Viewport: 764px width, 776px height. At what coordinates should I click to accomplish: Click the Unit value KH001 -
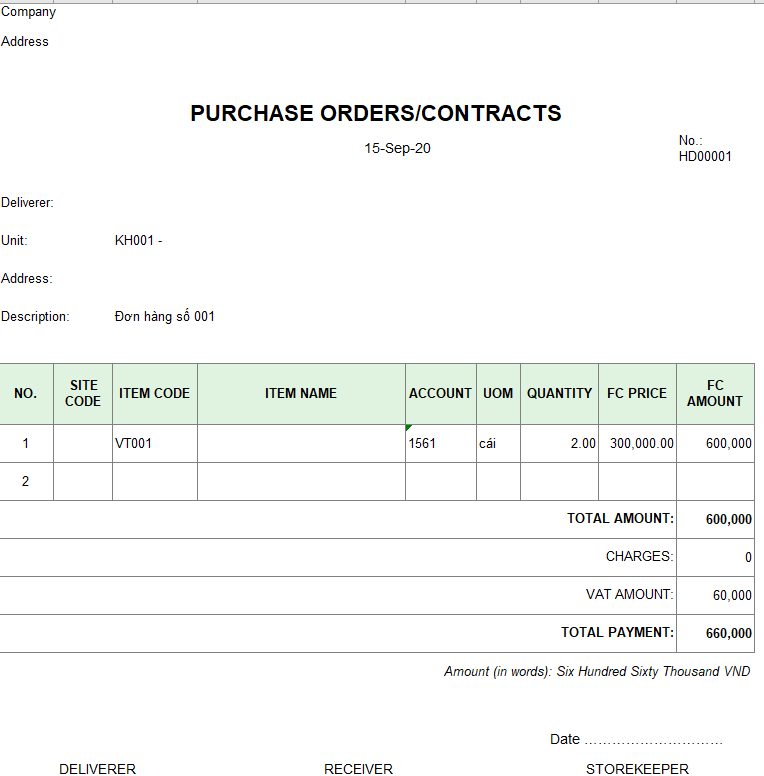pos(138,240)
